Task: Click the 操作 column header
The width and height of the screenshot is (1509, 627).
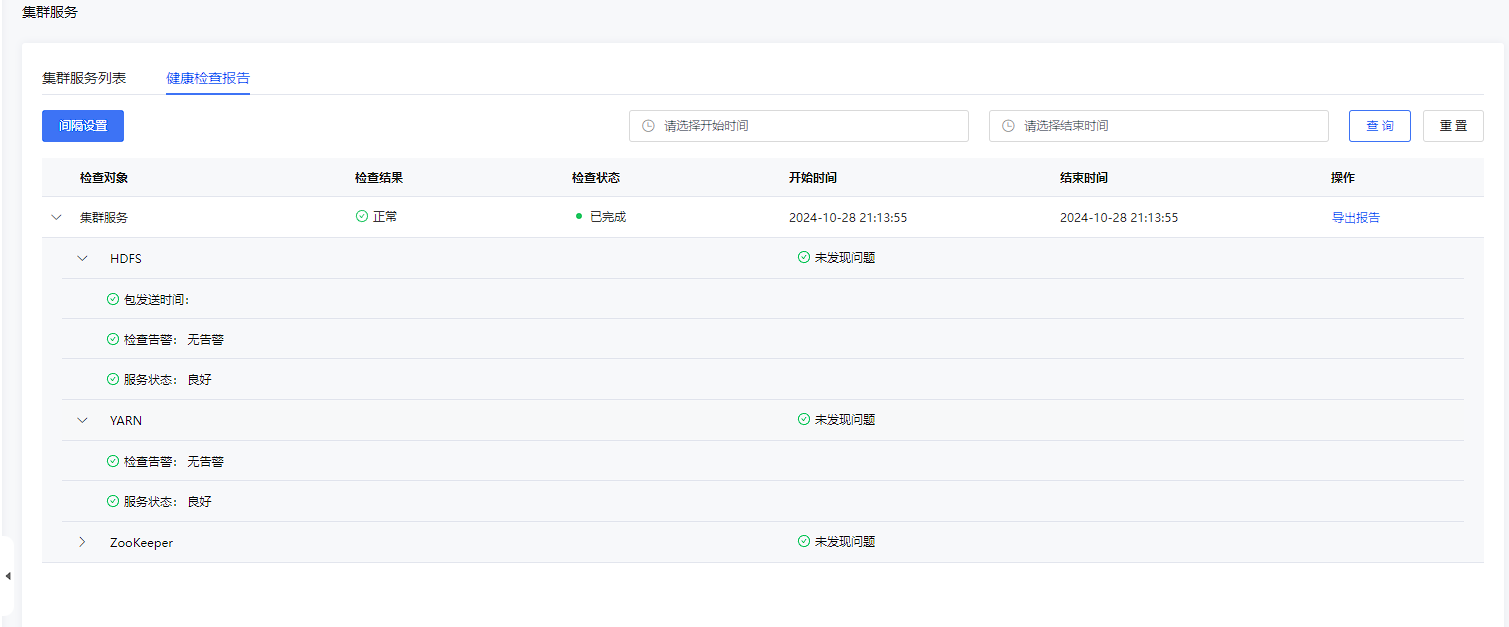Action: 1343,177
